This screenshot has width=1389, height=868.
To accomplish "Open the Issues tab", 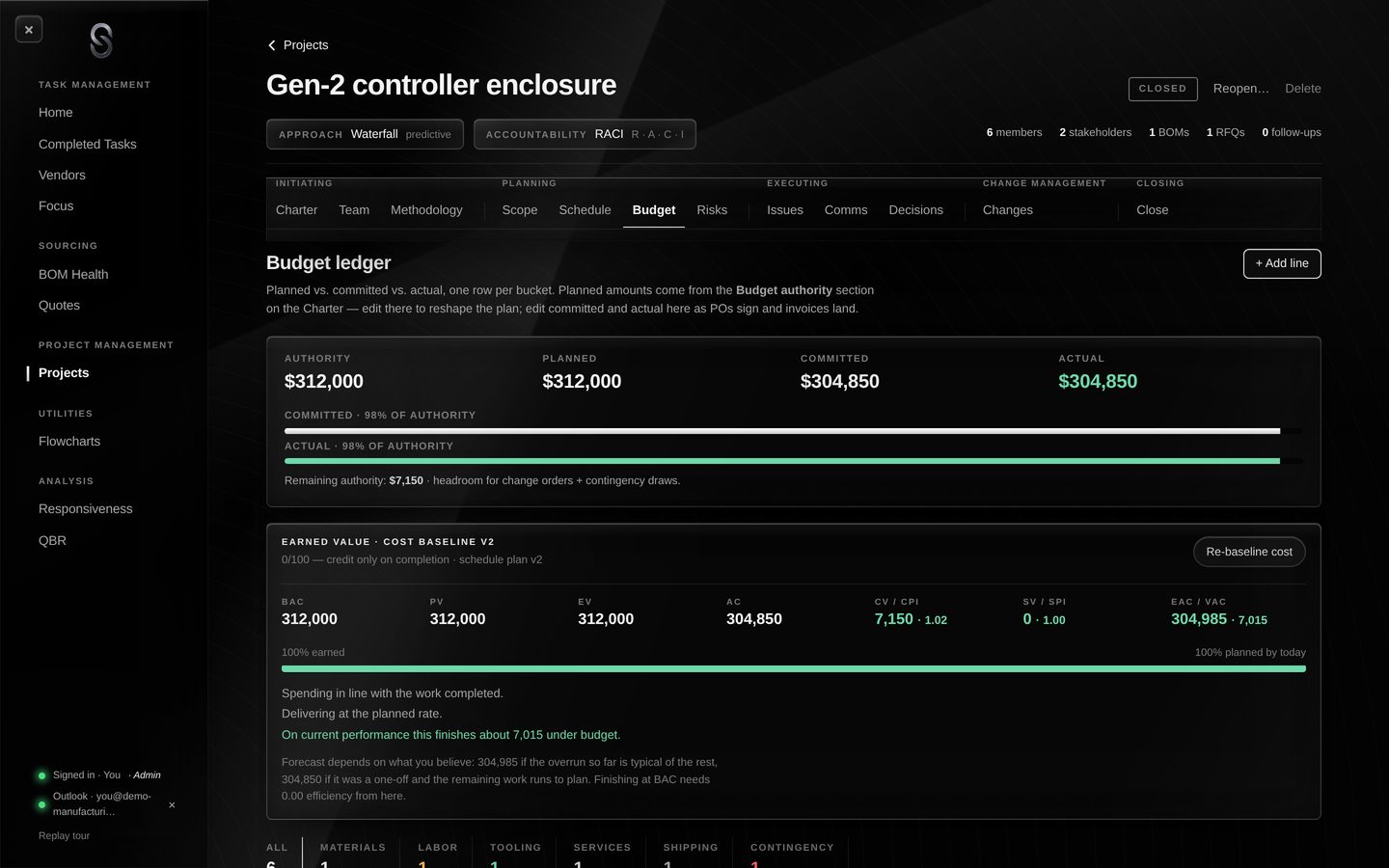I will click(785, 210).
